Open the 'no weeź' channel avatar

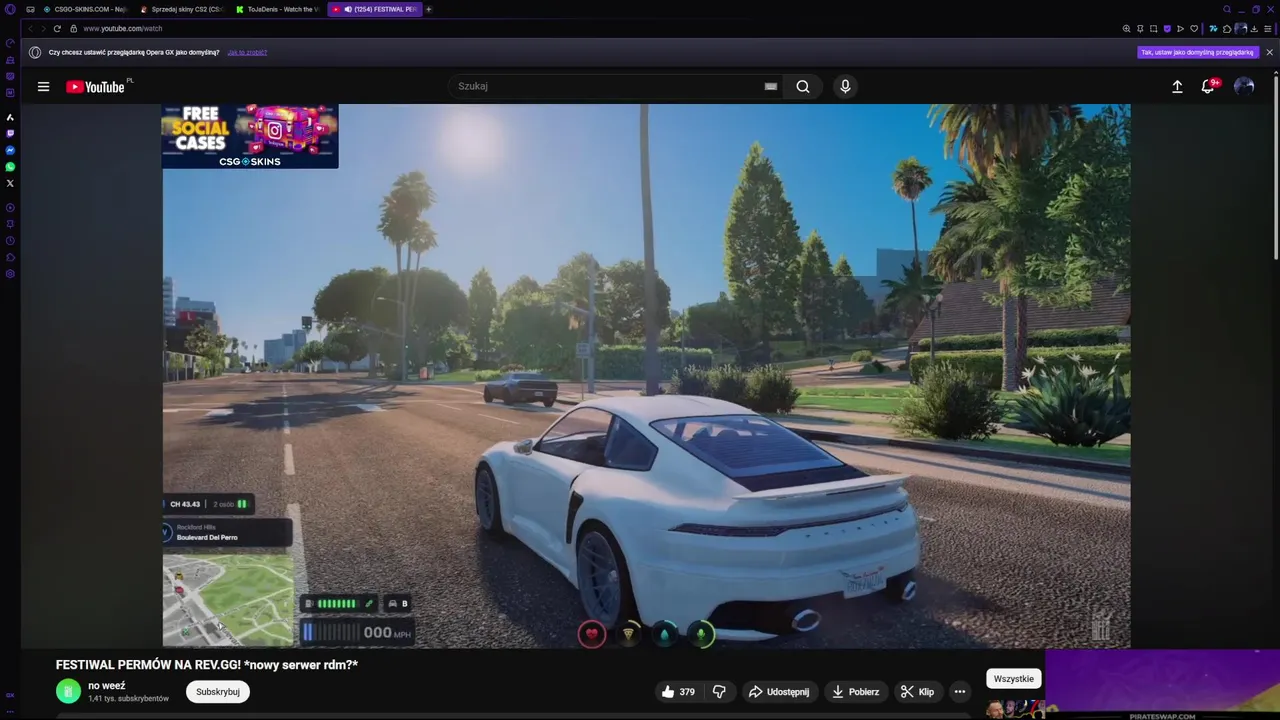pyautogui.click(x=68, y=691)
